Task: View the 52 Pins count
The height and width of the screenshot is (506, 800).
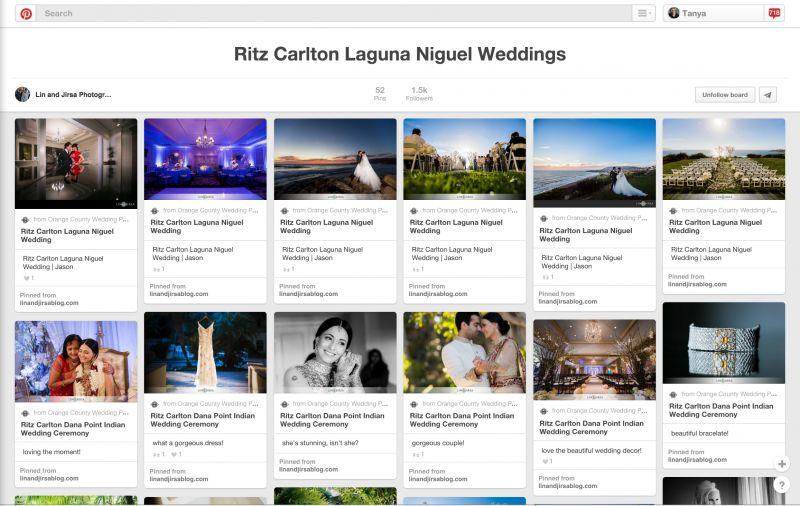Action: tap(380, 94)
